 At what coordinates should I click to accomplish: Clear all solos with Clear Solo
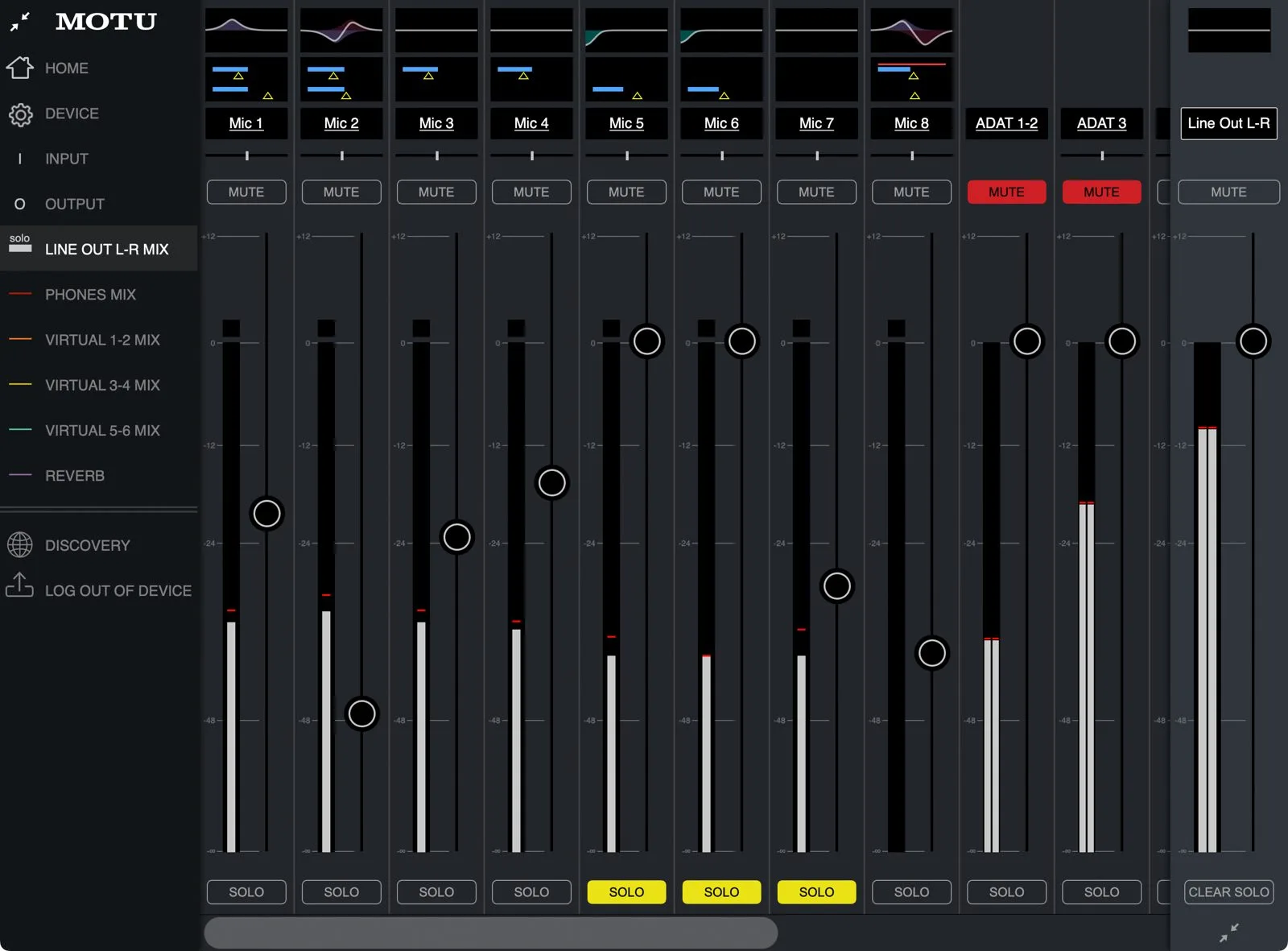[x=1228, y=891]
